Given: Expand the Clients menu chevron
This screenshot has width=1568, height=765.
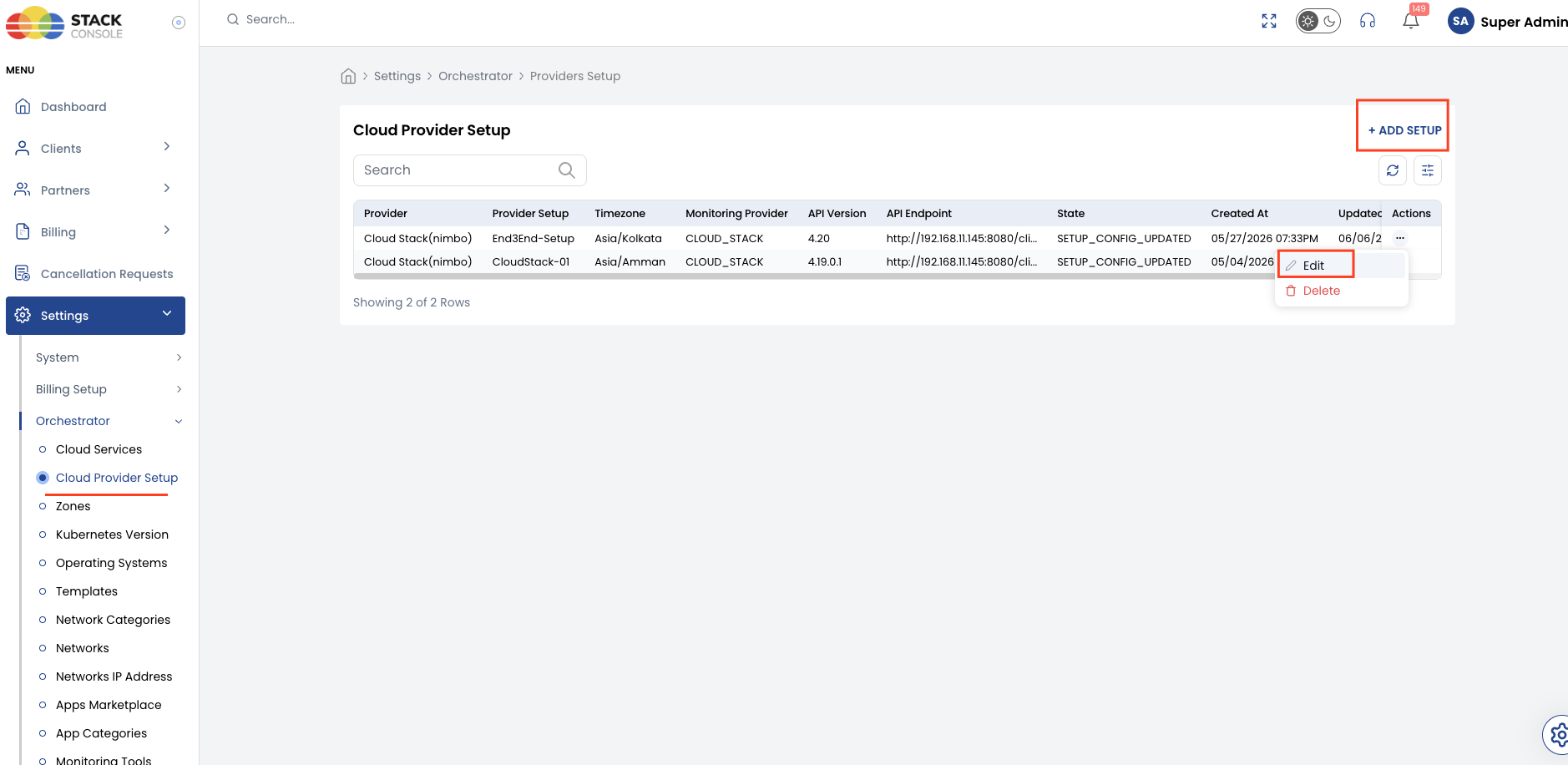Looking at the screenshot, I should pyautogui.click(x=167, y=147).
